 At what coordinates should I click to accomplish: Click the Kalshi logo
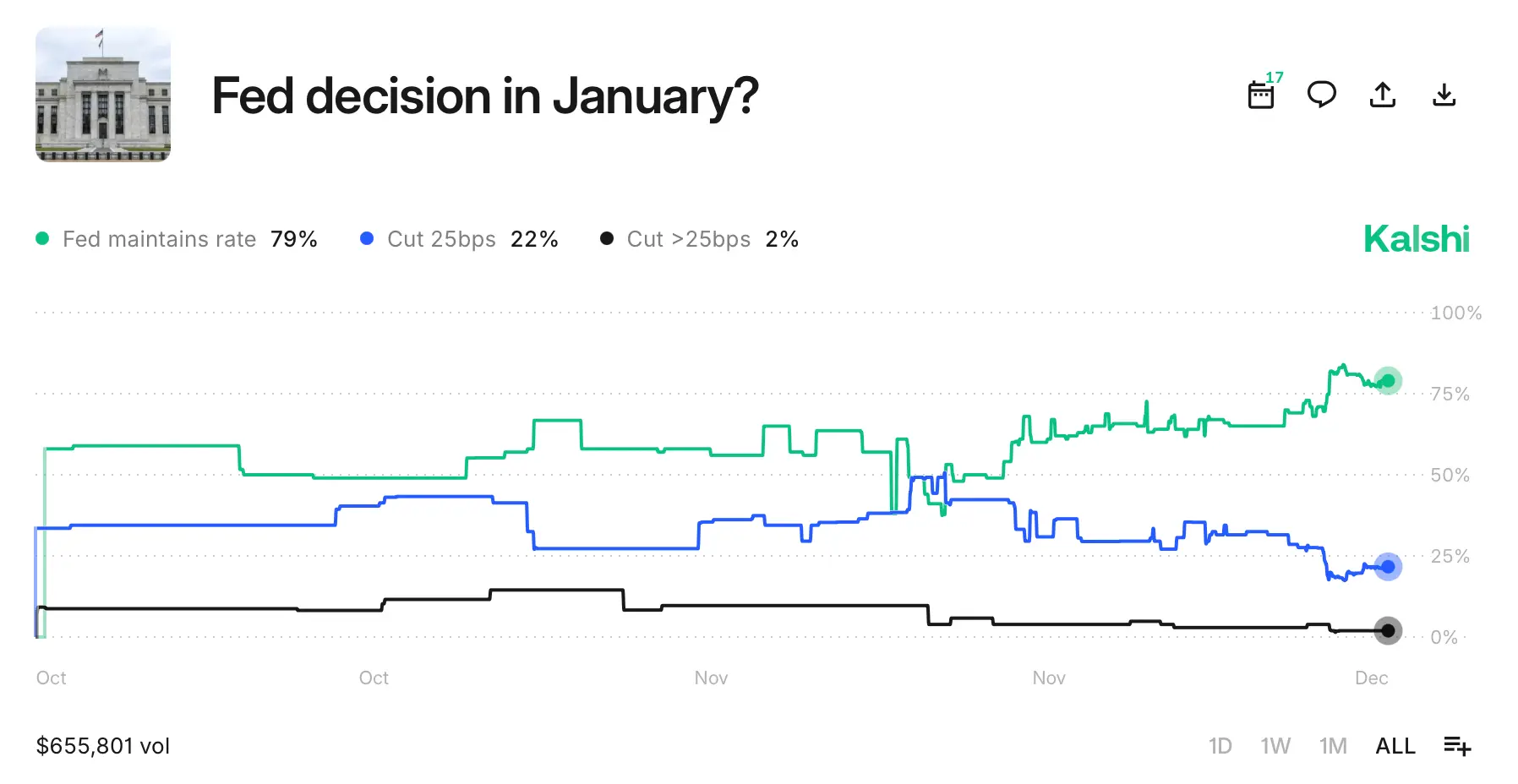pos(1417,239)
